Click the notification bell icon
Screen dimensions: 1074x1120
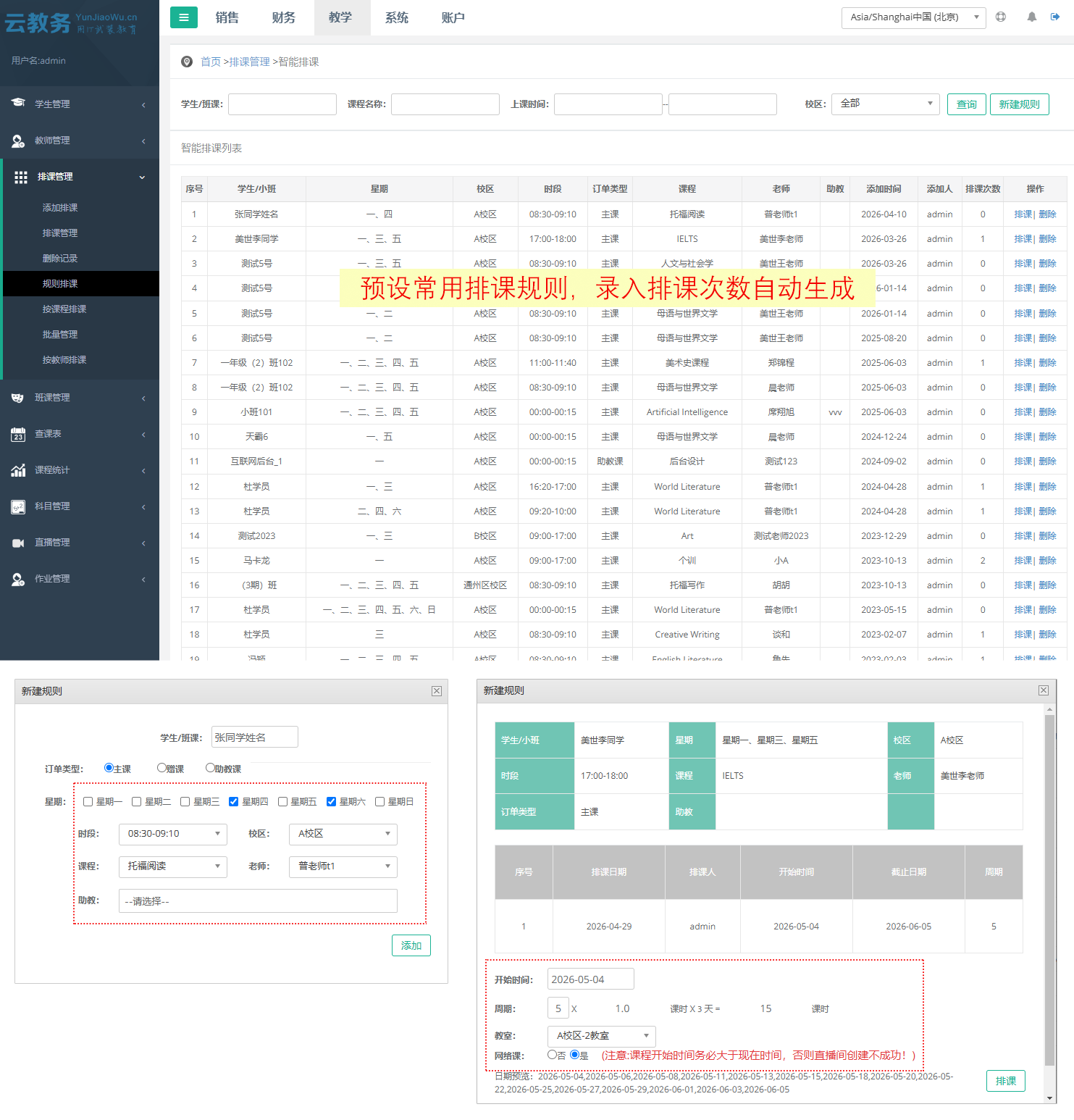[x=1031, y=17]
